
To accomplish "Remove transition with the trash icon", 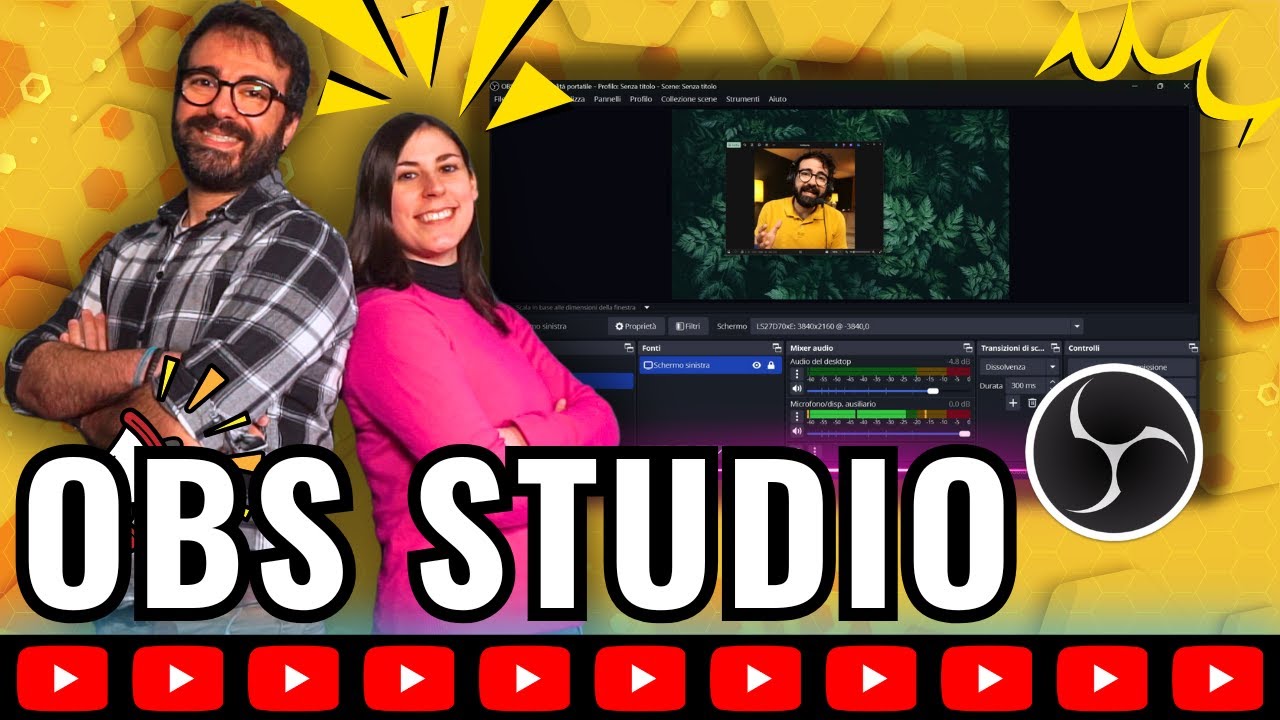I will pos(1032,403).
